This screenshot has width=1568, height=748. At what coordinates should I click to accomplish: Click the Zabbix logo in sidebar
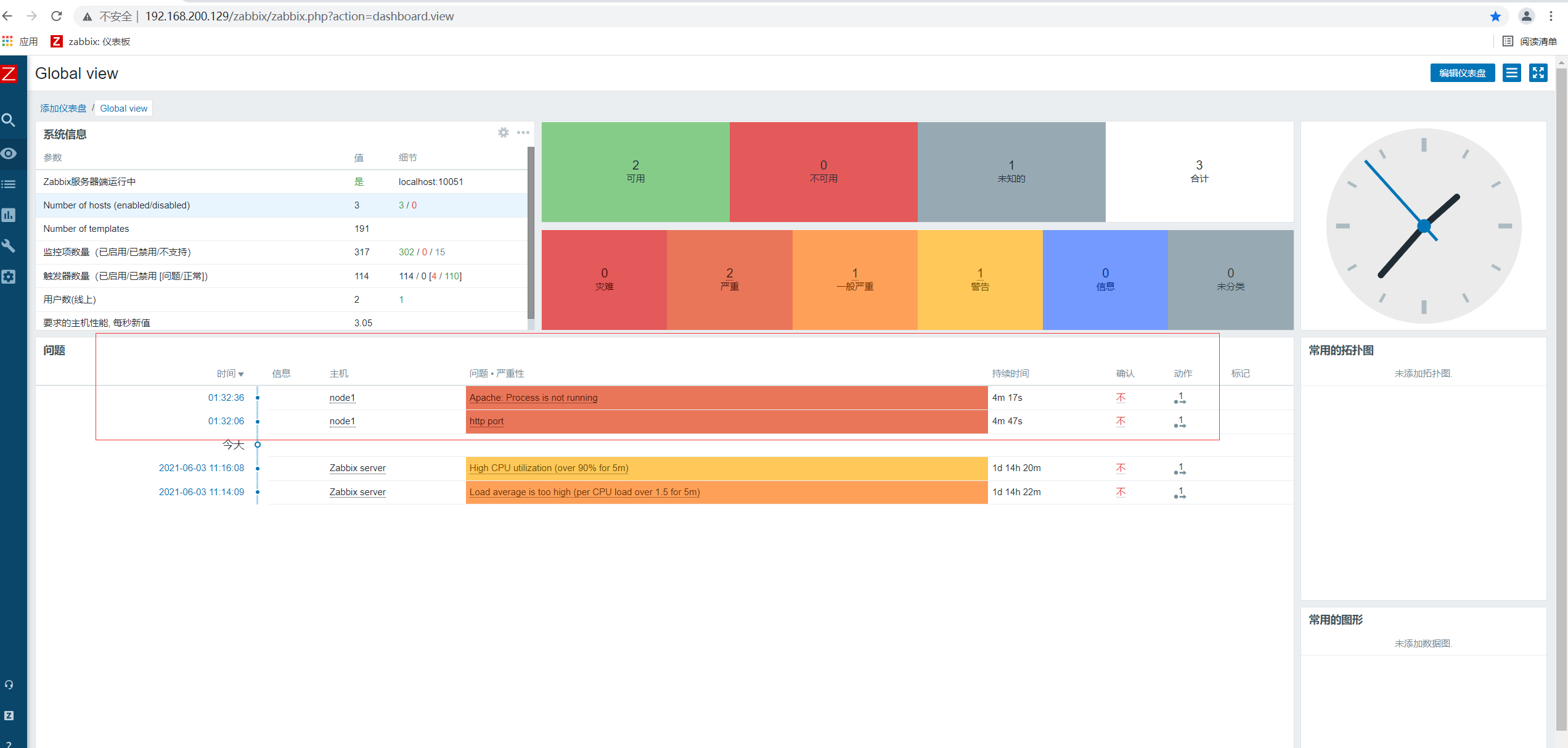pyautogui.click(x=9, y=74)
